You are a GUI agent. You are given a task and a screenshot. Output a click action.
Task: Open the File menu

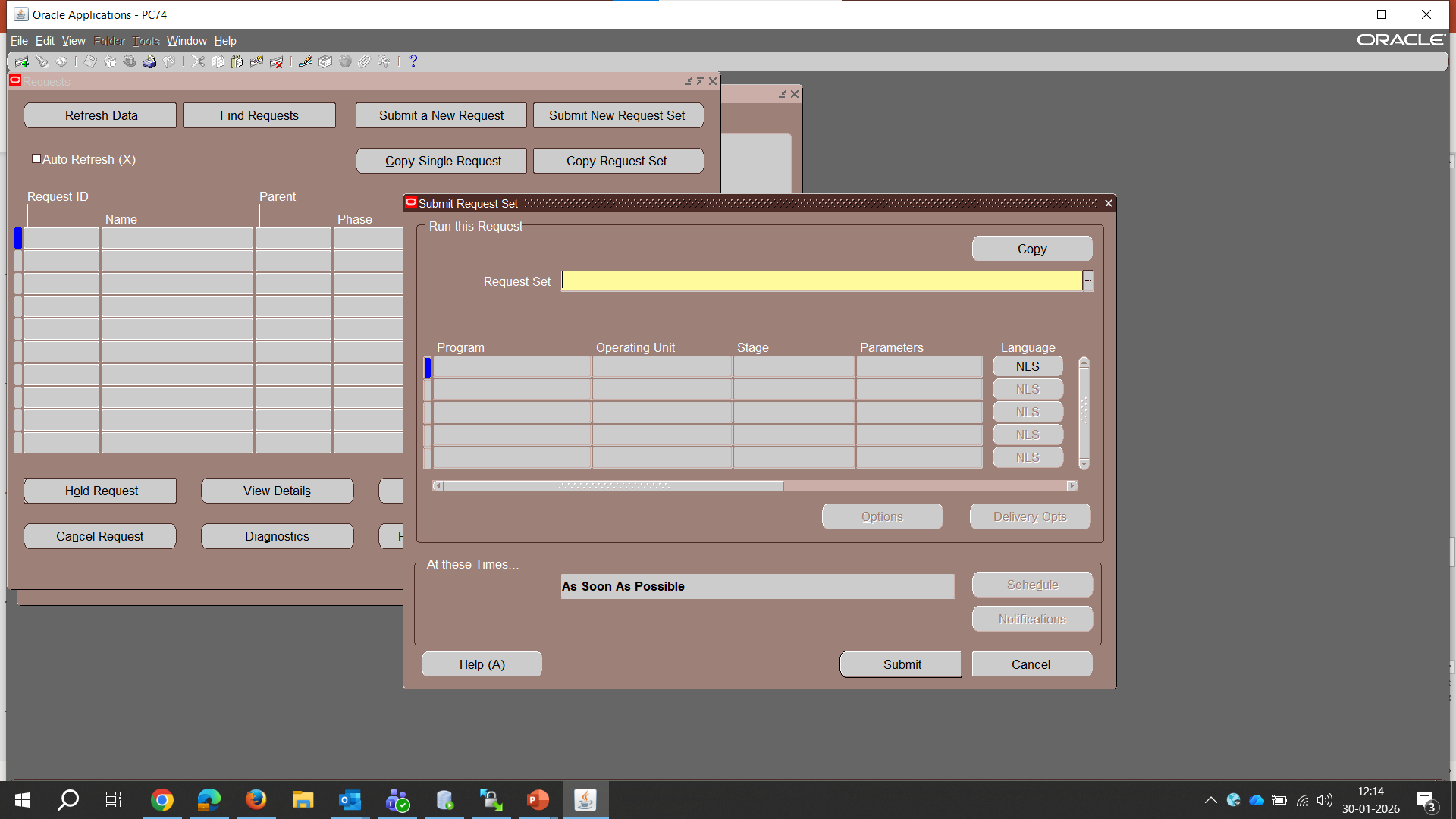19,41
